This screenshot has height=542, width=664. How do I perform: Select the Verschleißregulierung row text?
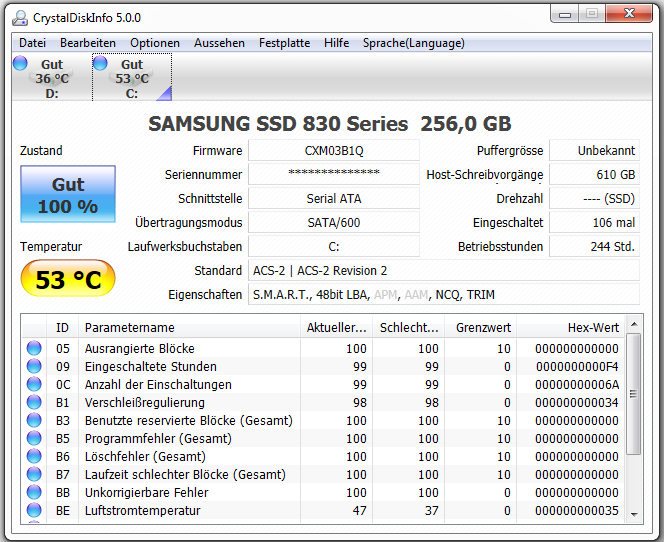[144, 403]
